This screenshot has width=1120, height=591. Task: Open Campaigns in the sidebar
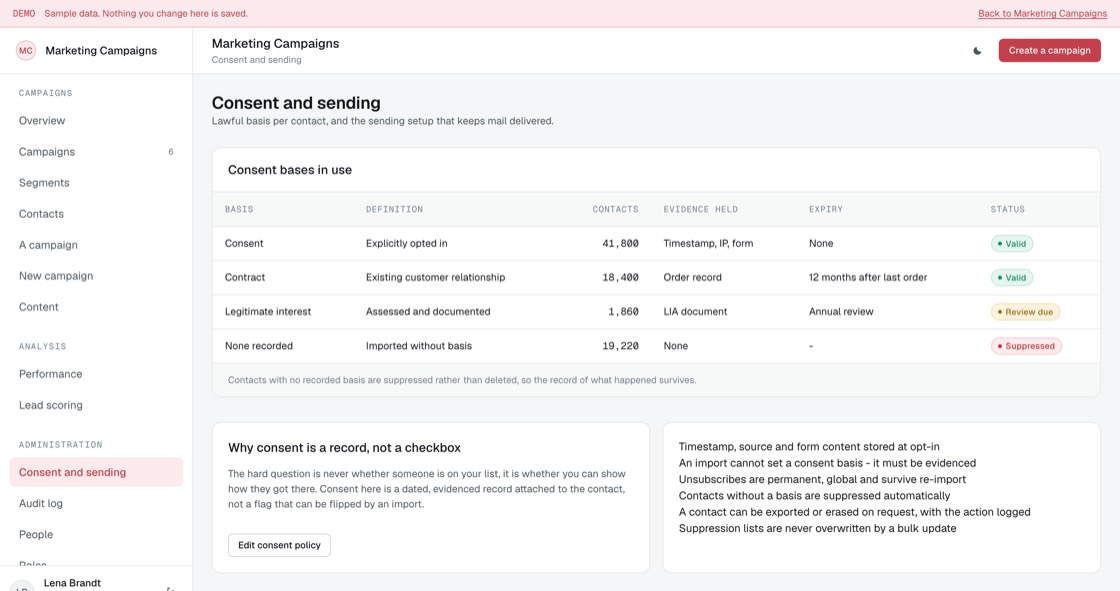click(x=96, y=152)
